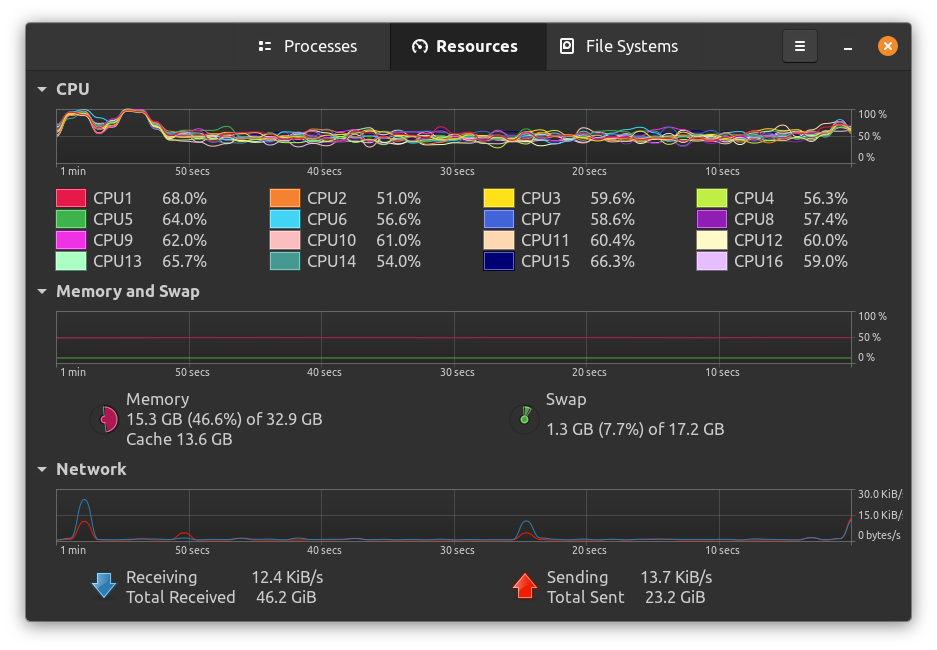The image size is (937, 650).
Task: Click the Memory usage pie chart icon
Action: point(106,419)
